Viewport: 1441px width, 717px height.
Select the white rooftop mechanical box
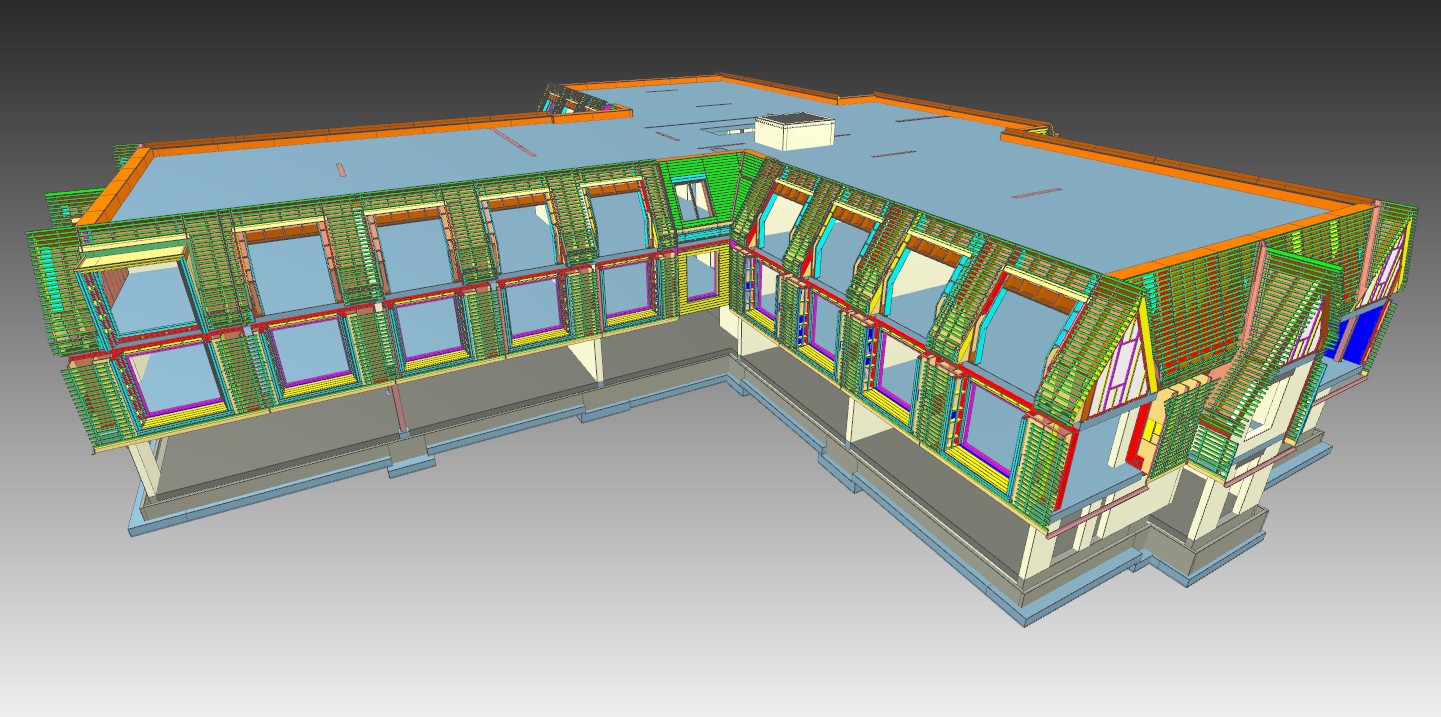coord(793,133)
